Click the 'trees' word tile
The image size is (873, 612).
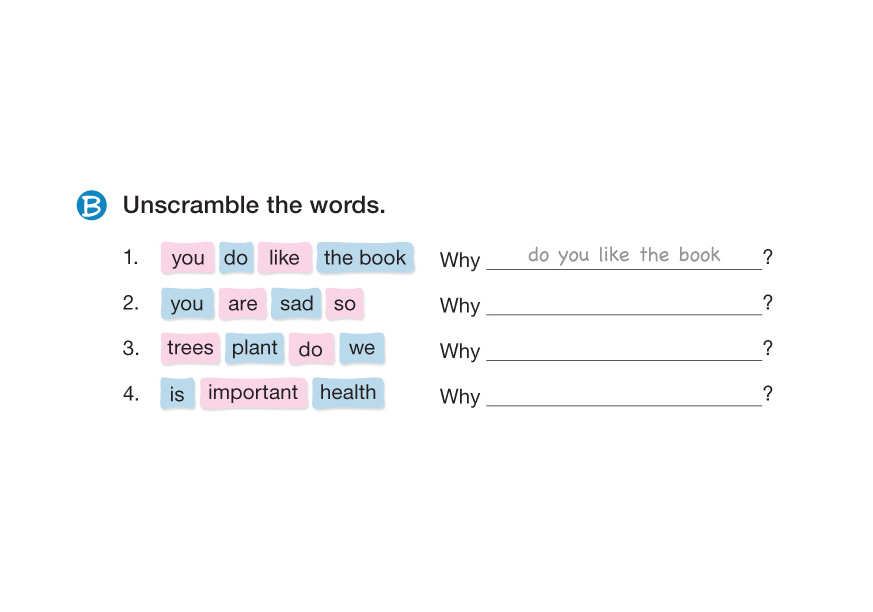coord(190,348)
